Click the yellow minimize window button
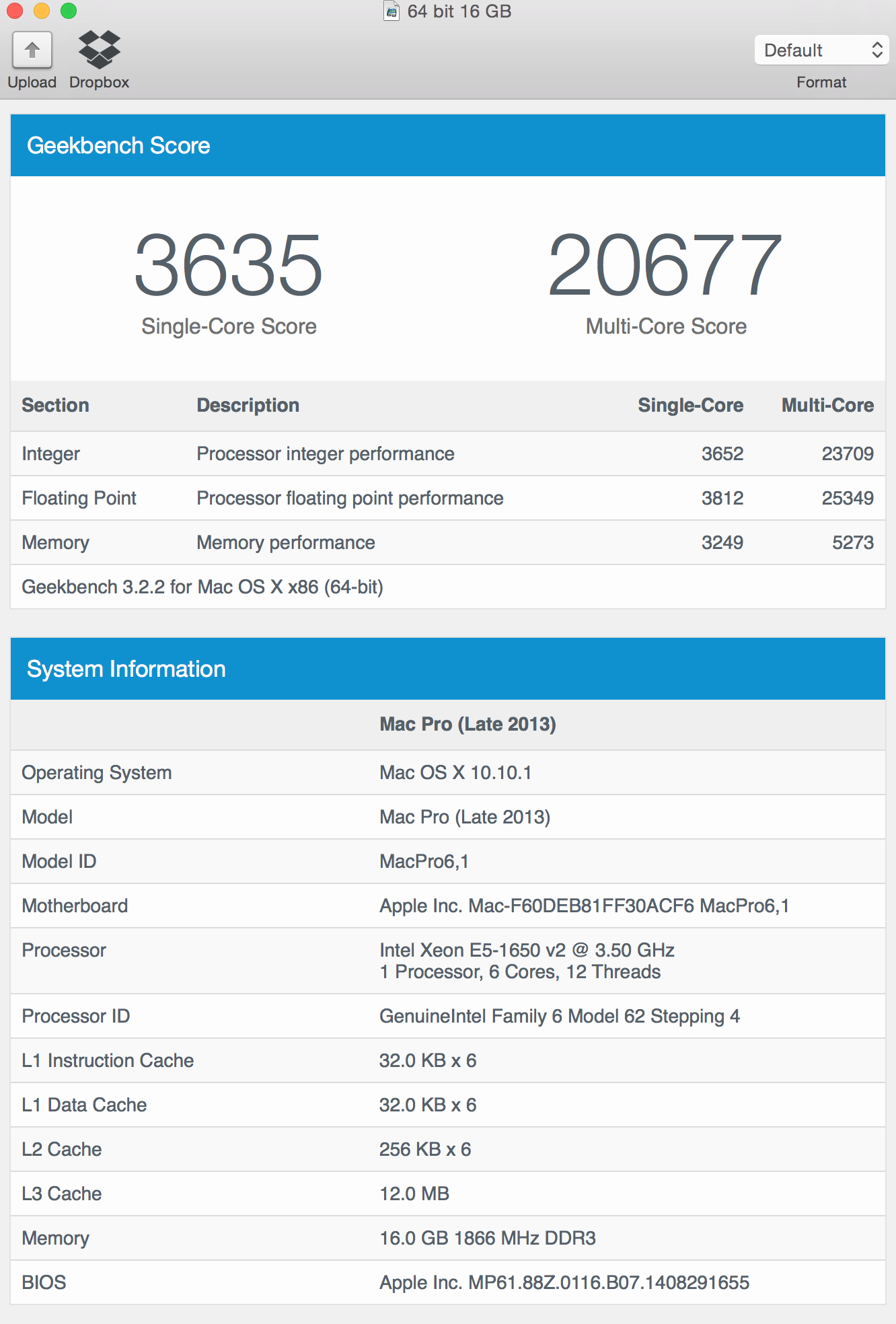The image size is (896, 1324). point(42,11)
